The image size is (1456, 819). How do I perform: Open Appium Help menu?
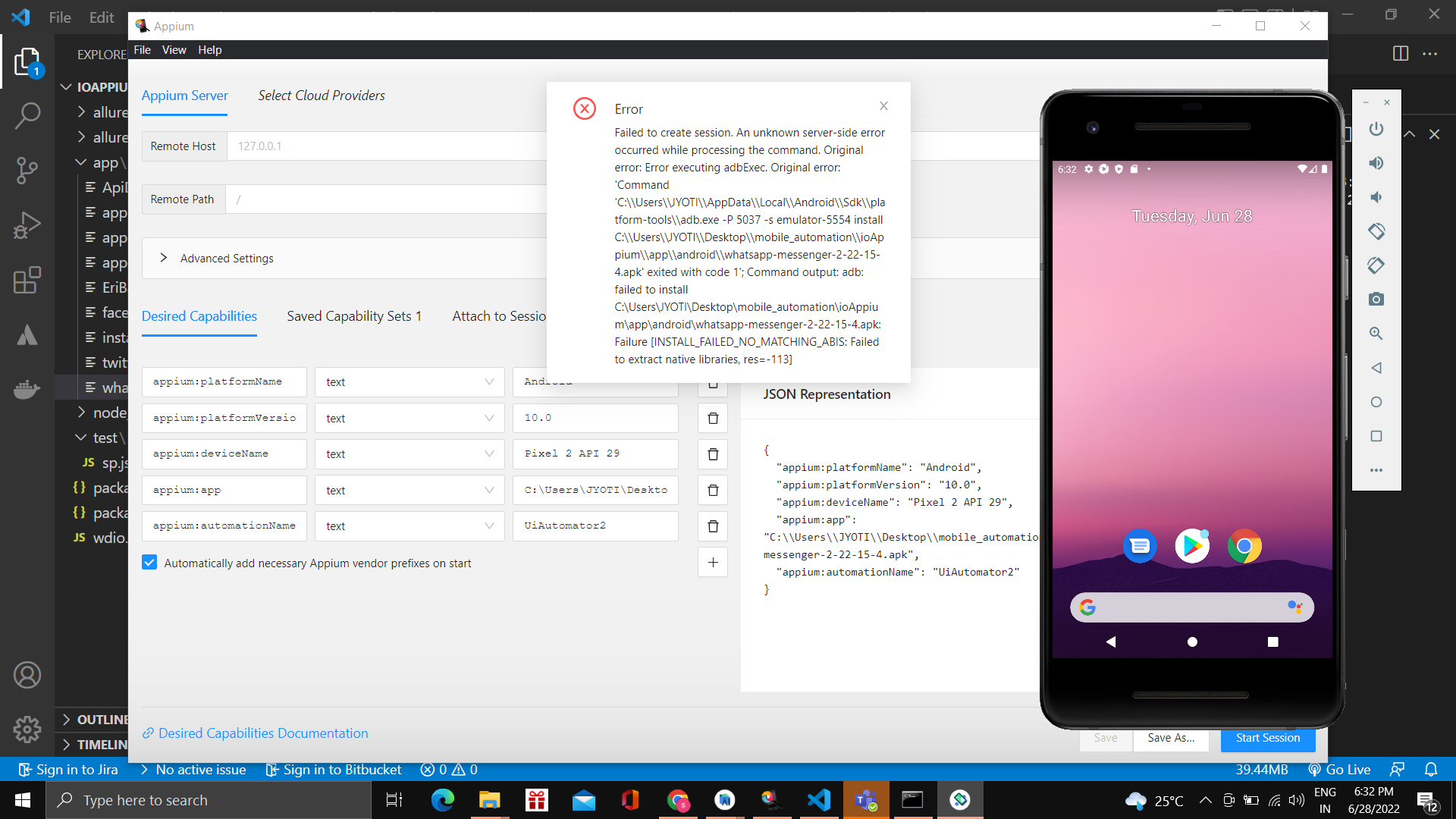(x=210, y=50)
